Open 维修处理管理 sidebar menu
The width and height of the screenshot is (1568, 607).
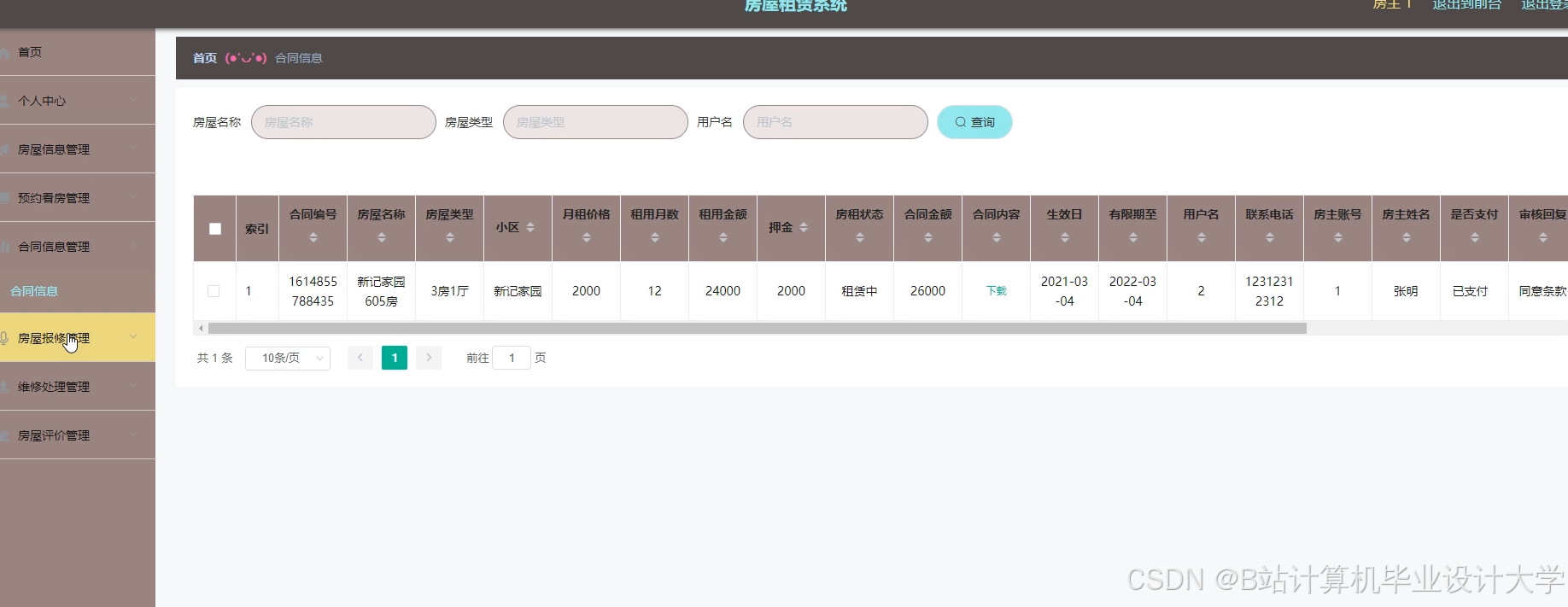[78, 387]
